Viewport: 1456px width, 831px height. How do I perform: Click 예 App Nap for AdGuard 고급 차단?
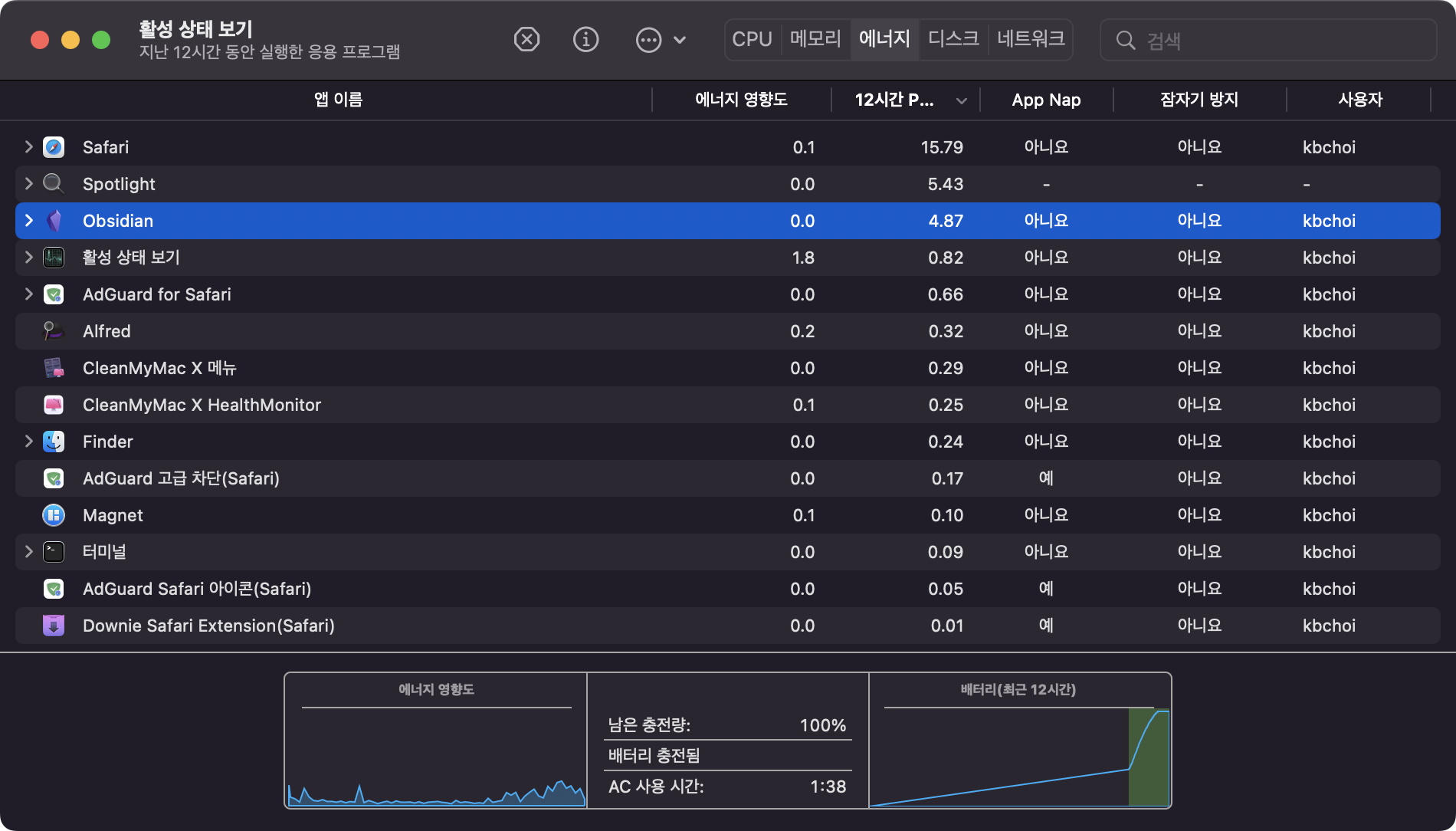[1046, 478]
